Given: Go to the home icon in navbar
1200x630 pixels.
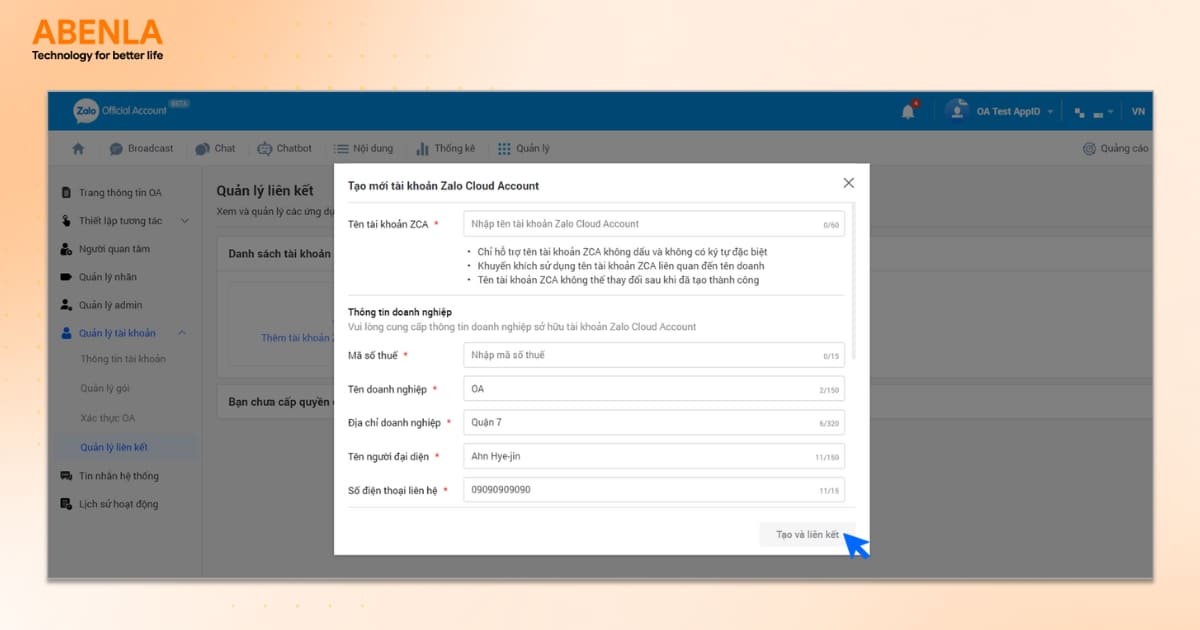Looking at the screenshot, I should point(78,149).
